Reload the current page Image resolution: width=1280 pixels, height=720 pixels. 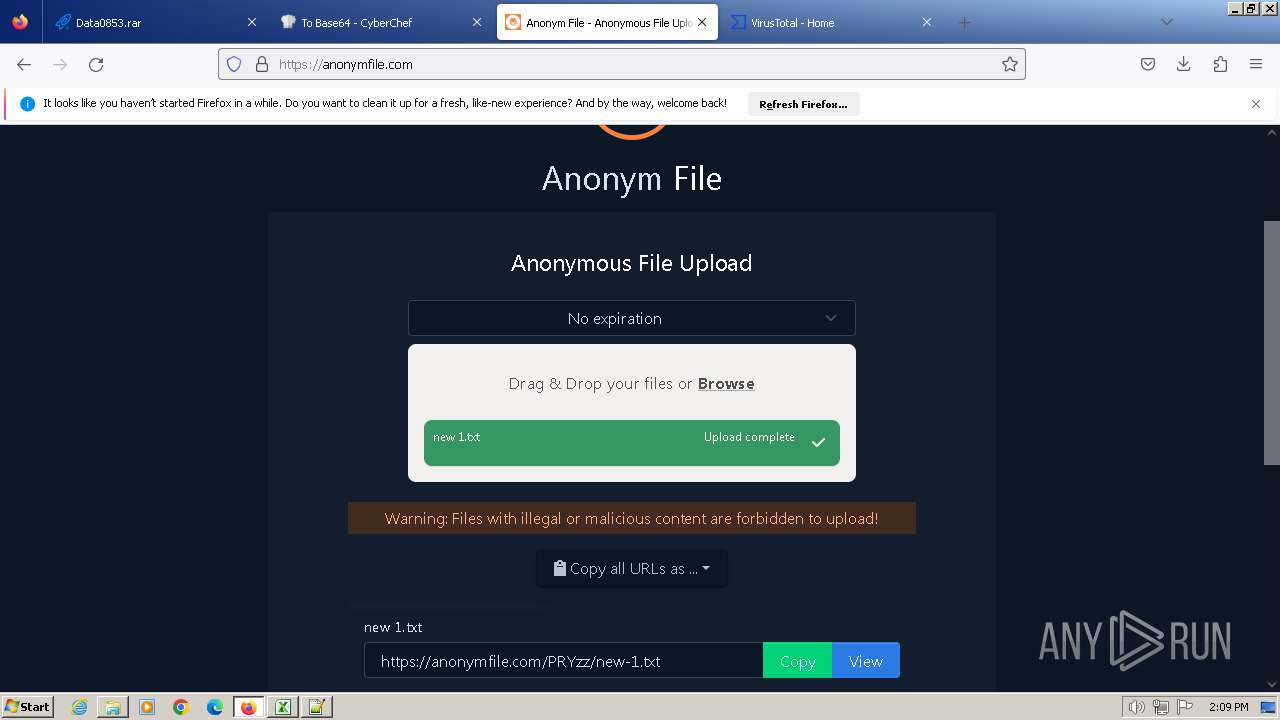[96, 64]
